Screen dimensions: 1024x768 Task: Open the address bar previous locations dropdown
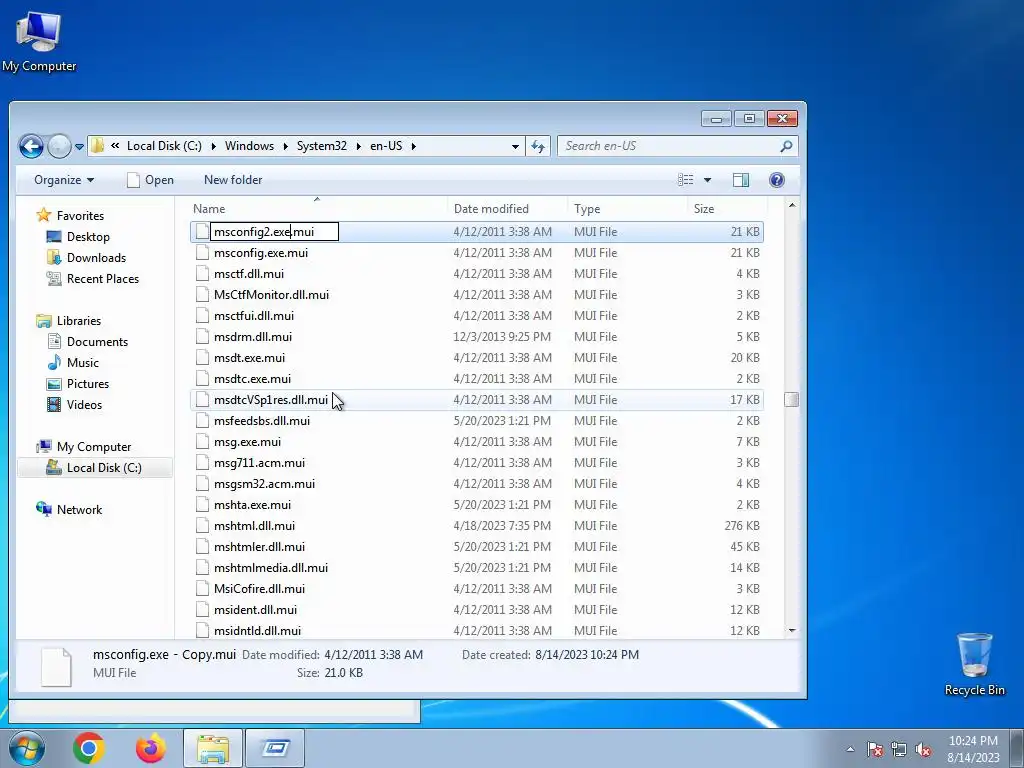[x=515, y=146]
